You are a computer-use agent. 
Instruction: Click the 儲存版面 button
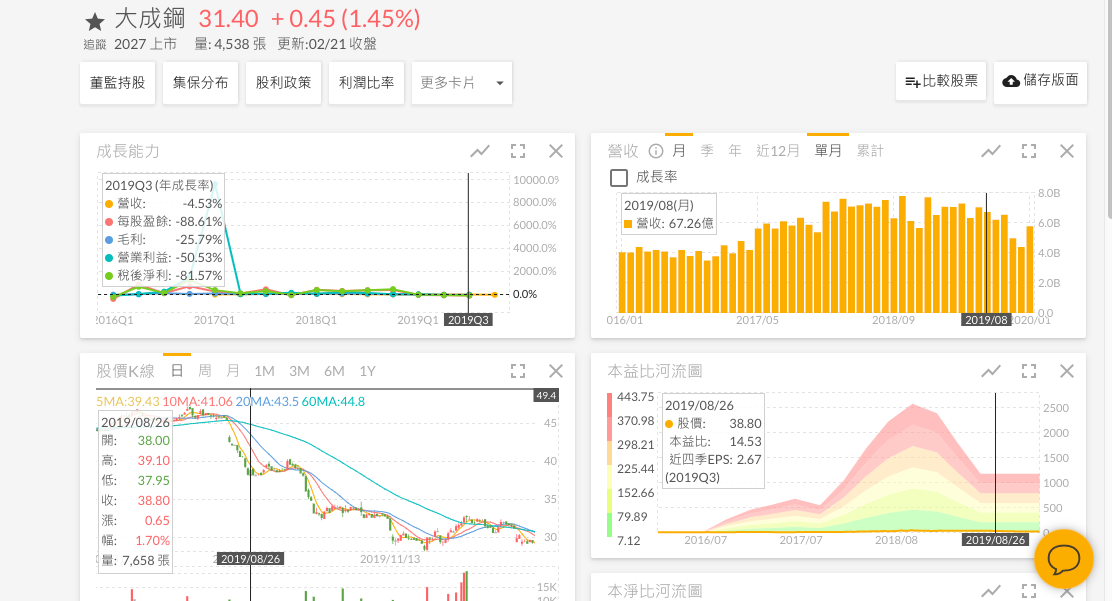point(1040,81)
